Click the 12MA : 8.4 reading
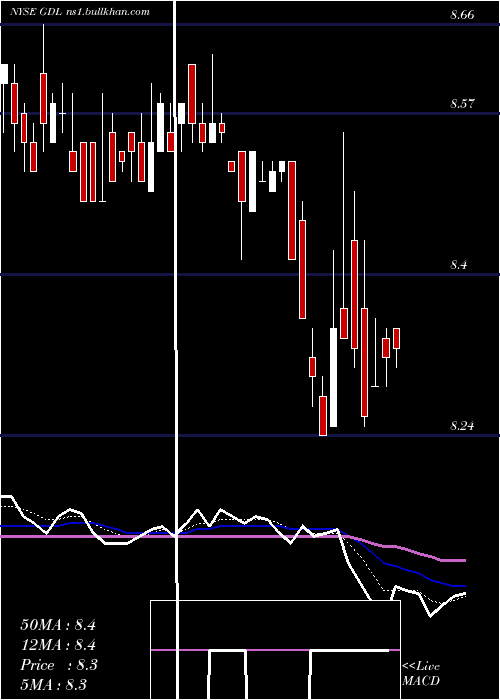This screenshot has width=500, height=700. coord(58,645)
